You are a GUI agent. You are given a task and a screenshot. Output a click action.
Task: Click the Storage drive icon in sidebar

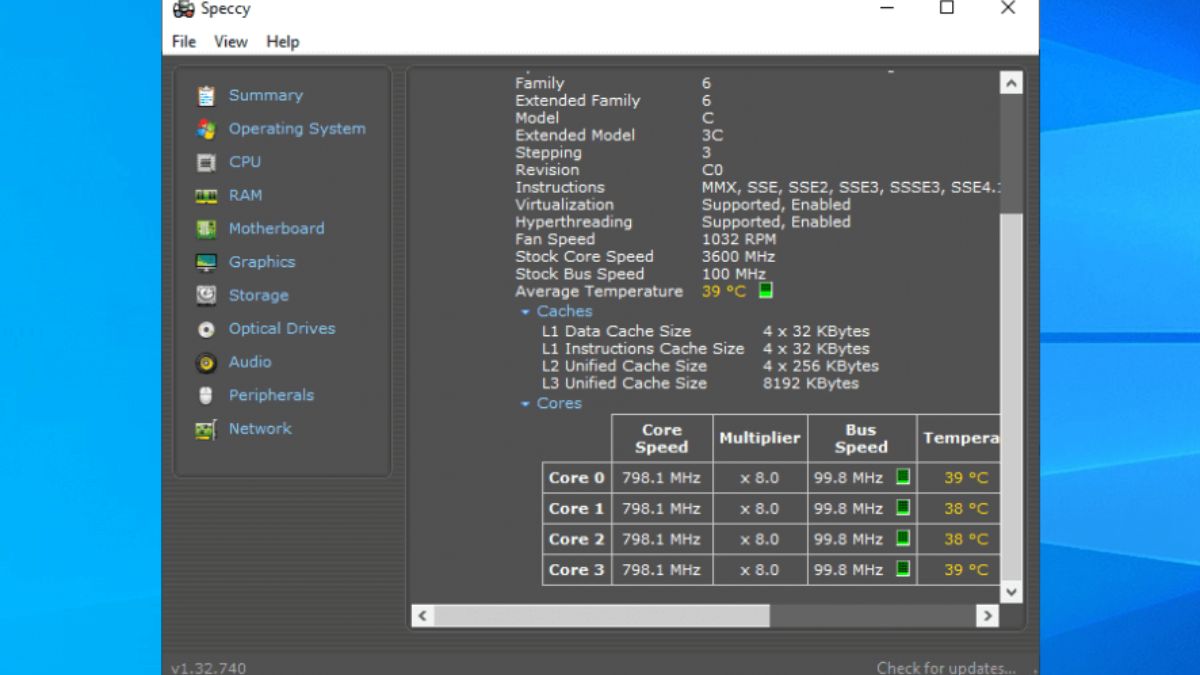[206, 295]
